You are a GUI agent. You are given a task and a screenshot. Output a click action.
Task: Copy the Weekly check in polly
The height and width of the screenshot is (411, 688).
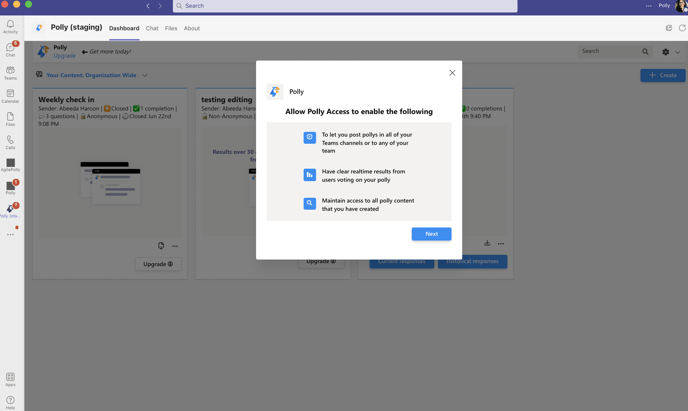161,246
